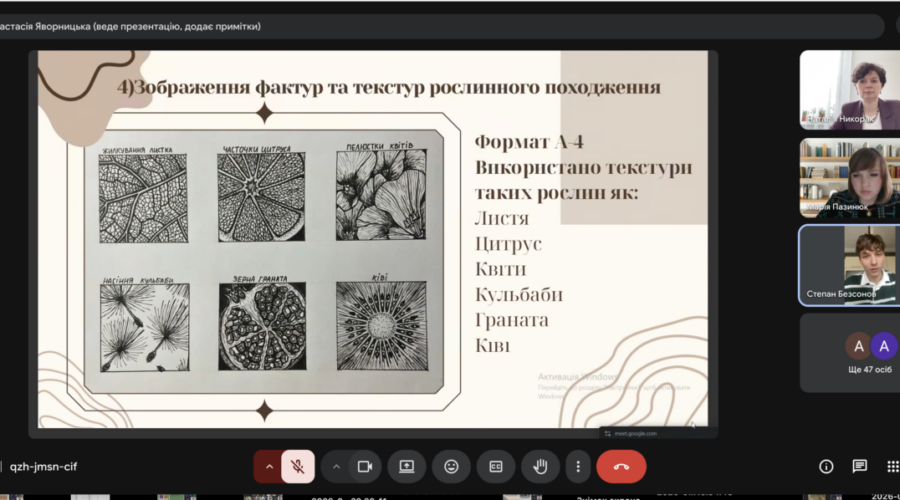The width and height of the screenshot is (900, 500).
Task: Click the dandelion seeds drawing on slide
Action: [x=145, y=328]
